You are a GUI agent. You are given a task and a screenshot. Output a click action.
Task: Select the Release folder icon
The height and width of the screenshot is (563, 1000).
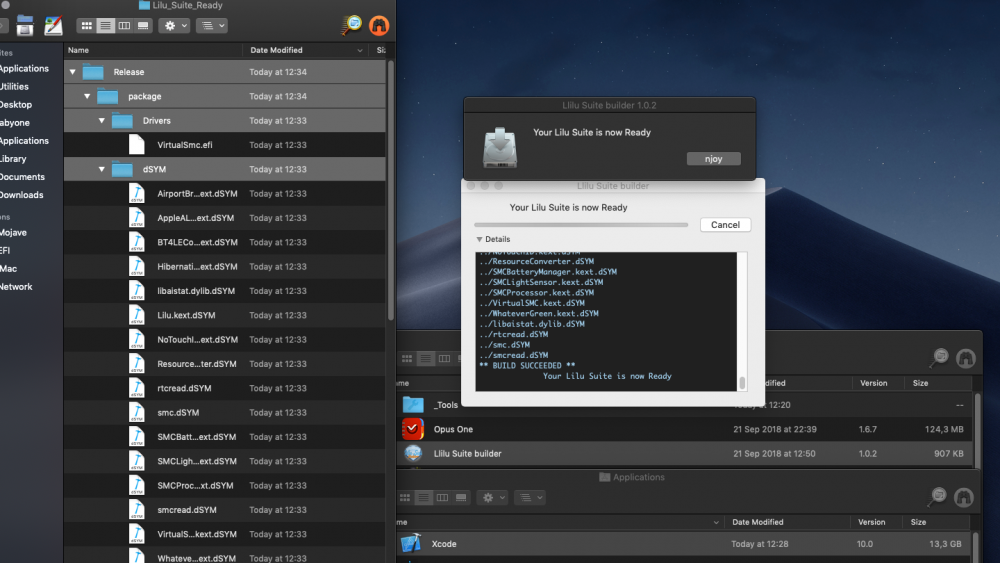click(93, 72)
